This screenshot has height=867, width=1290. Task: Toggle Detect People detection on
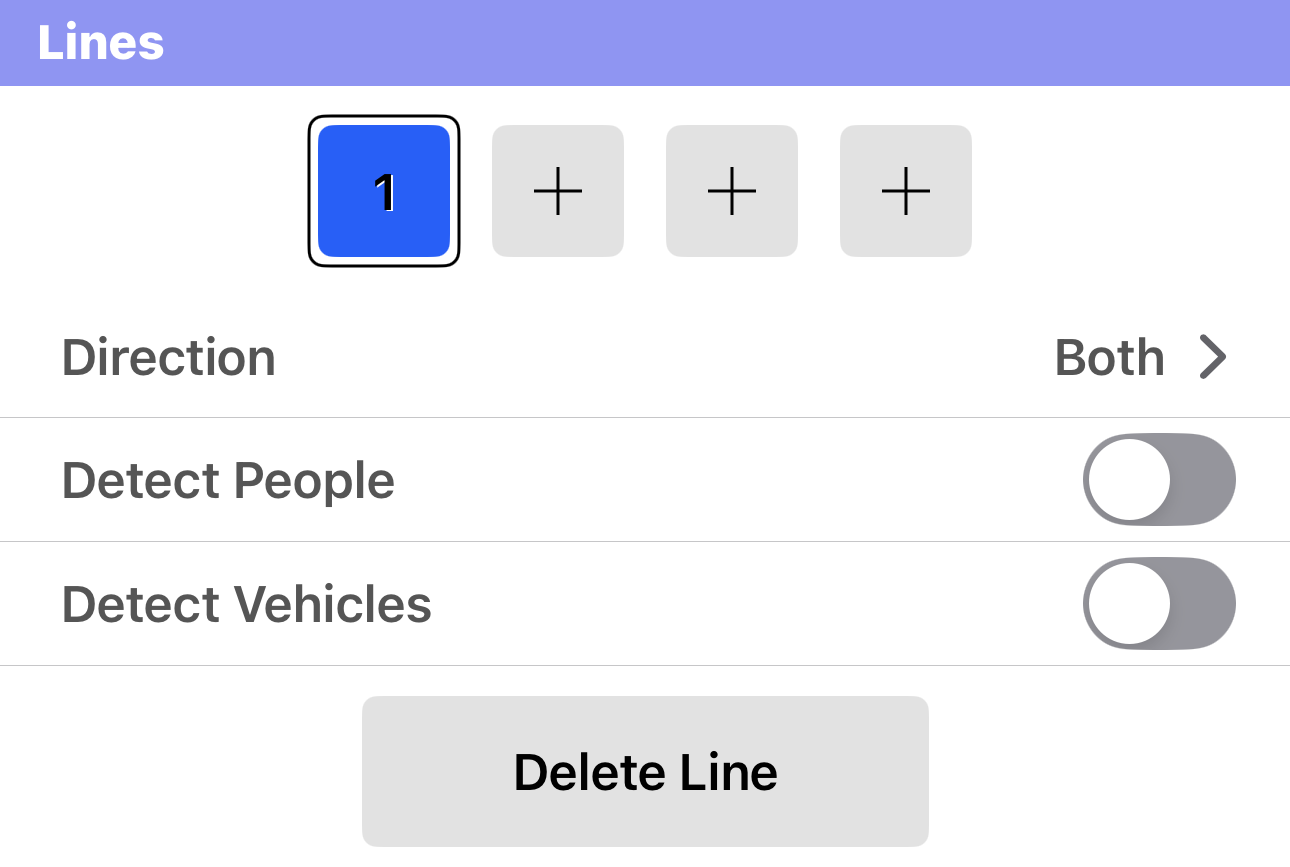point(1159,479)
